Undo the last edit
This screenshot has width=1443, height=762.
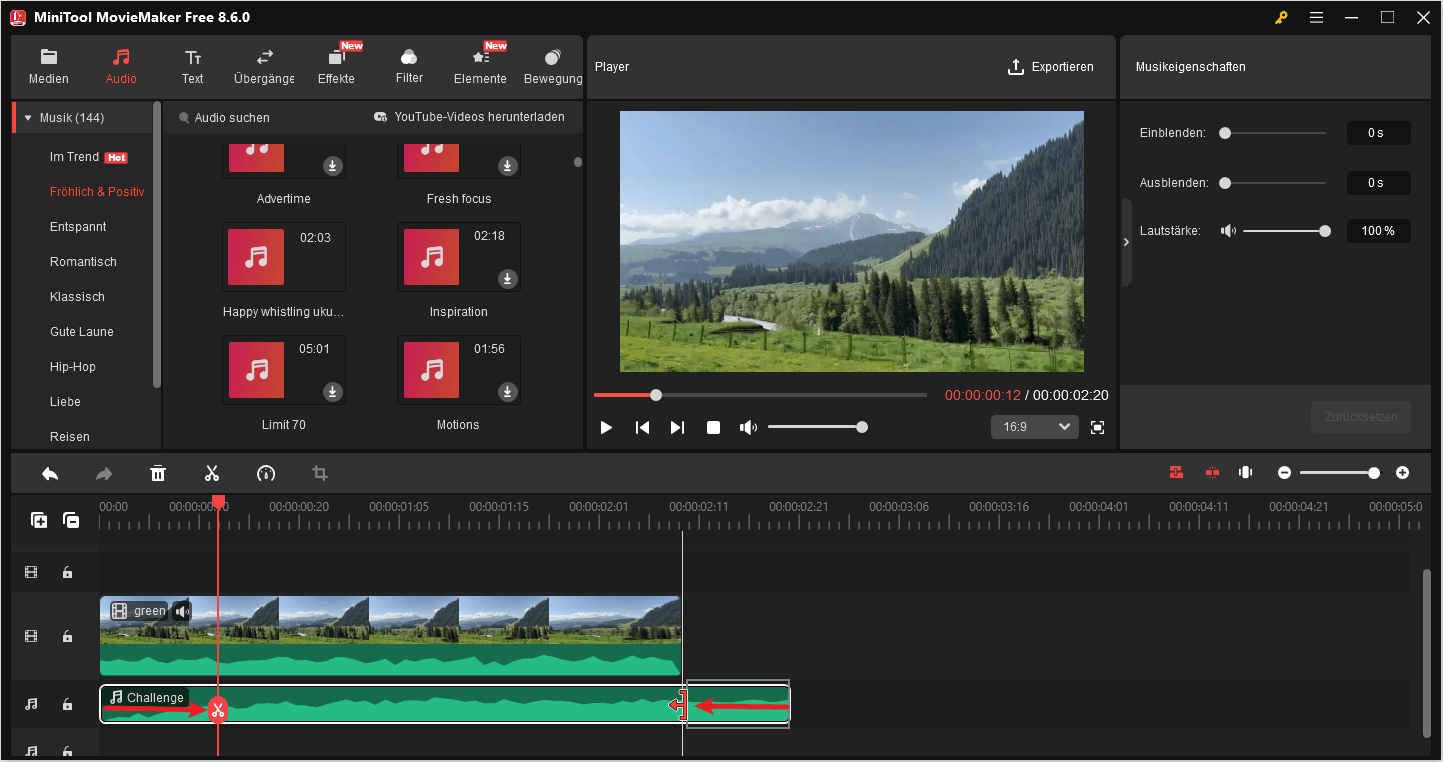click(50, 472)
